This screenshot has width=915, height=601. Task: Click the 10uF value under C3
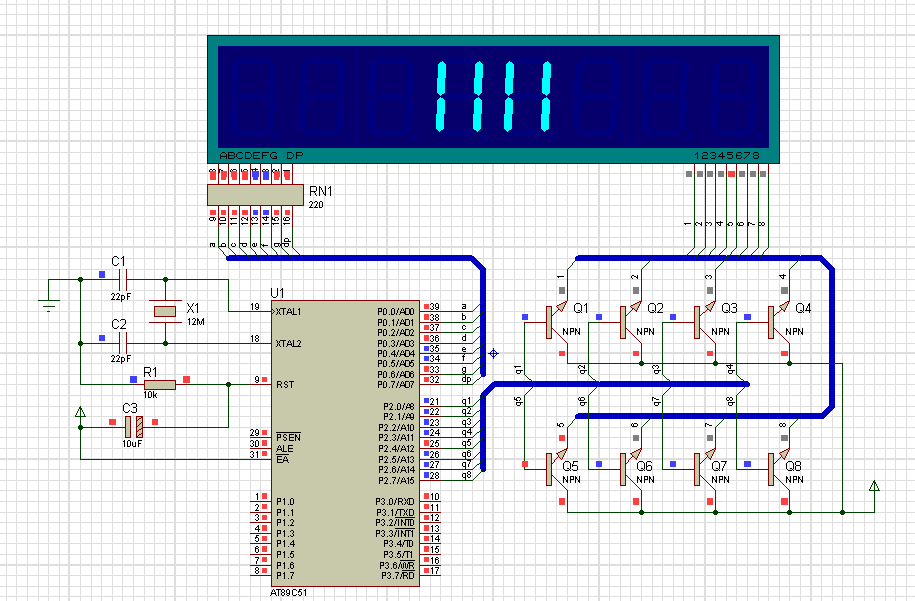(132, 443)
